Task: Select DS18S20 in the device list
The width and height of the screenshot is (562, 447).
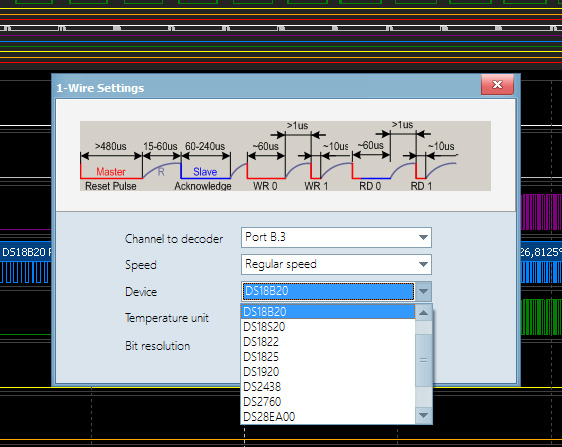Action: point(328,327)
